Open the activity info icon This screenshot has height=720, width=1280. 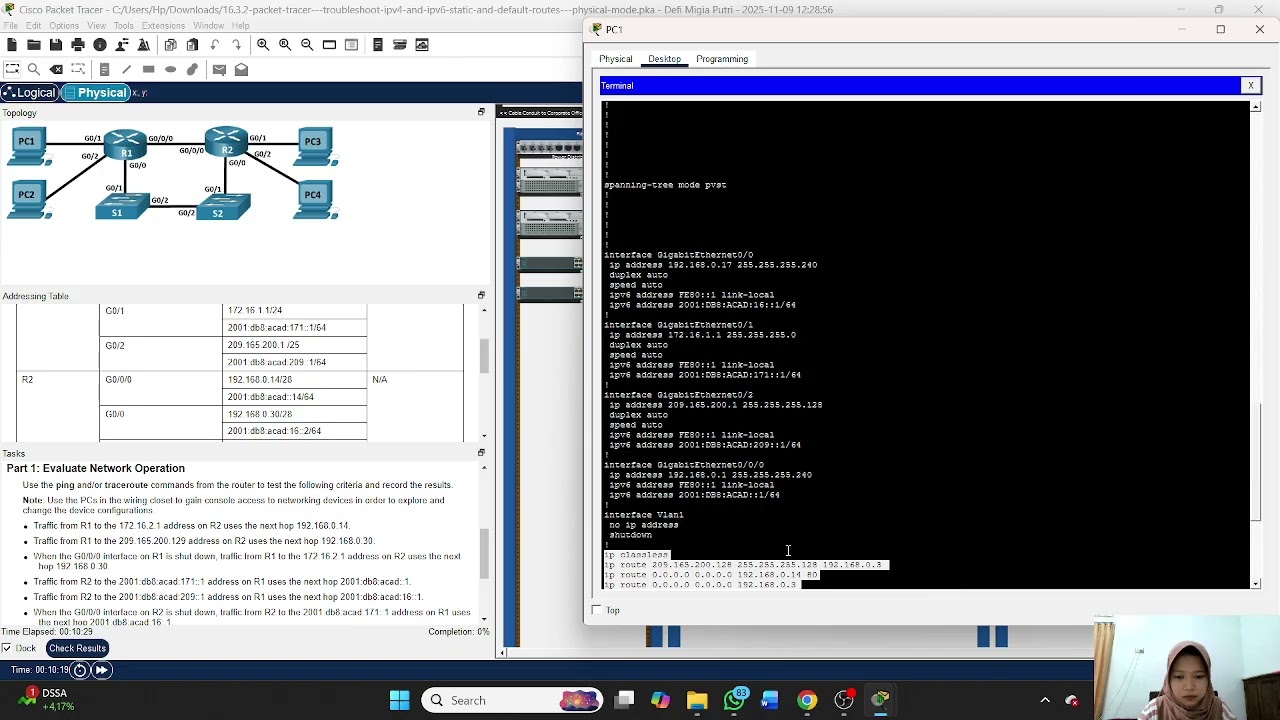point(100,45)
